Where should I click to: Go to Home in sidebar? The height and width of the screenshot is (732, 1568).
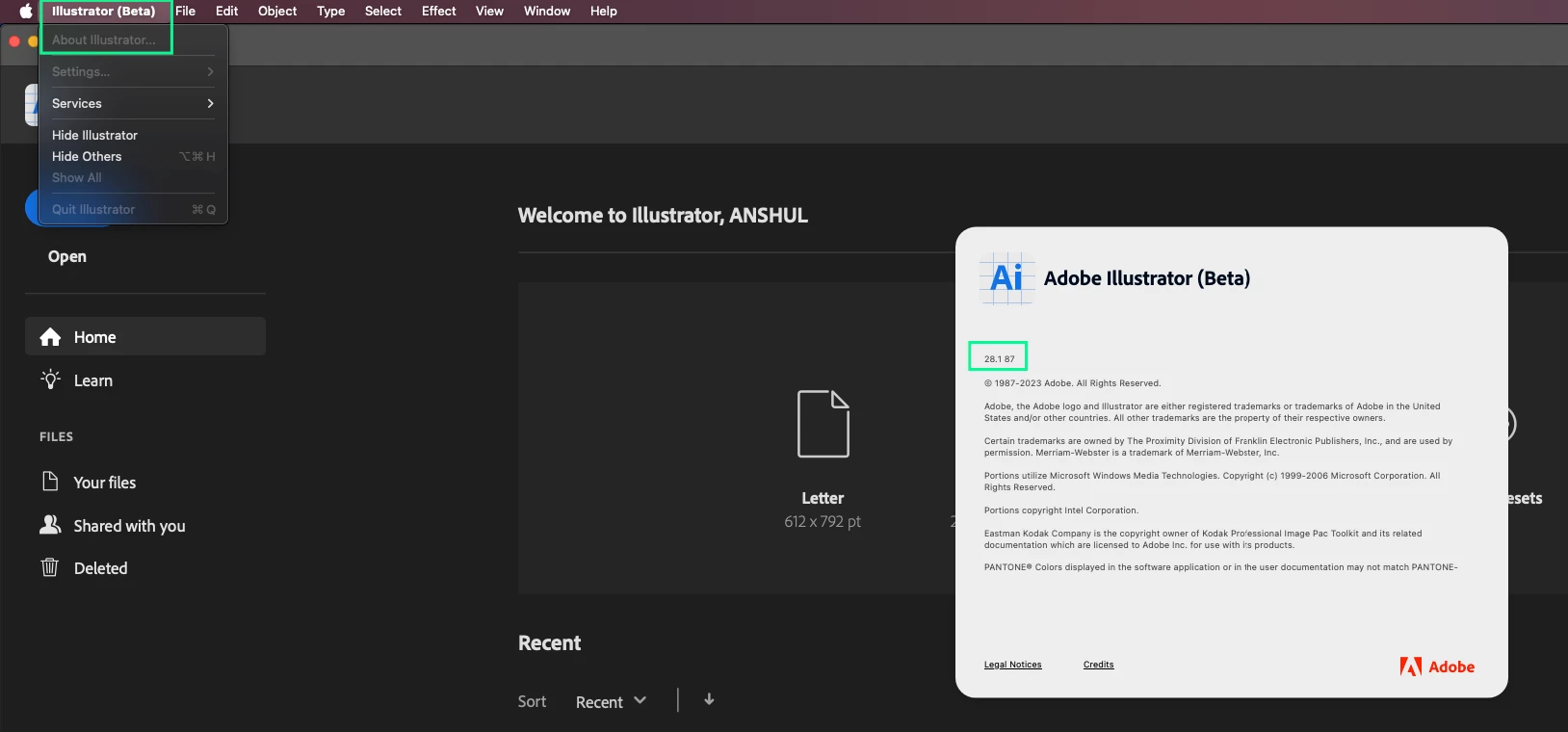click(145, 336)
